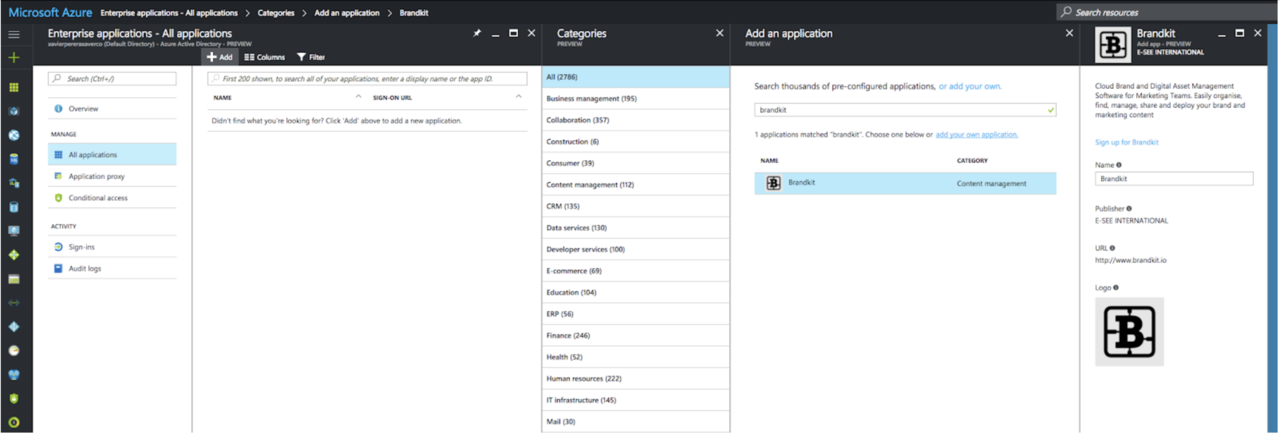1280x435 pixels.
Task: Click the monitor icon in left sidebar
Action: tap(14, 231)
